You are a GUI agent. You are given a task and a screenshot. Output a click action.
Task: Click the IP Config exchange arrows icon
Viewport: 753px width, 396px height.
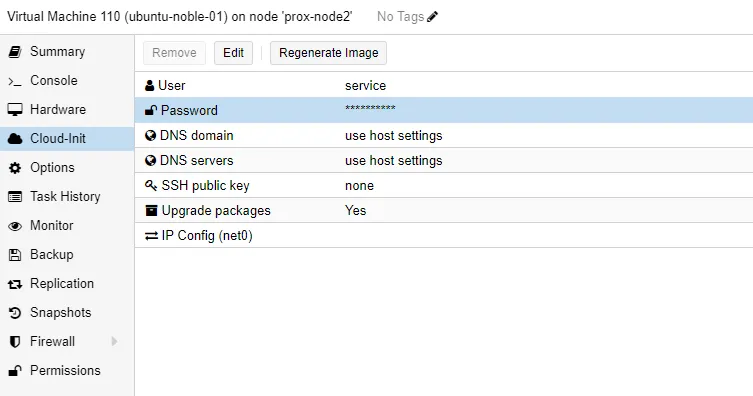click(151, 236)
